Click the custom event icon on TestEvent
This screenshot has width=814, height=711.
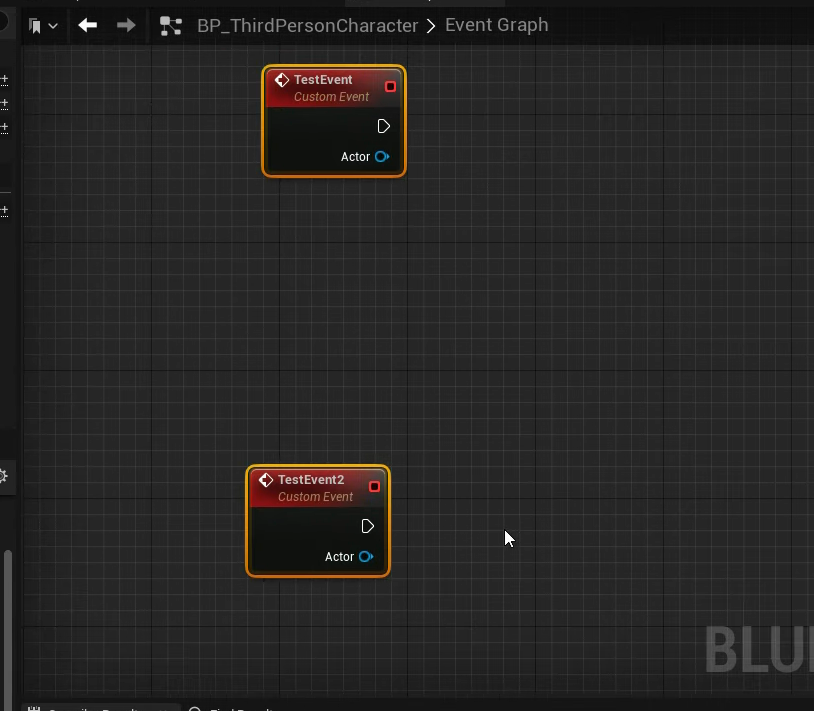[x=282, y=80]
